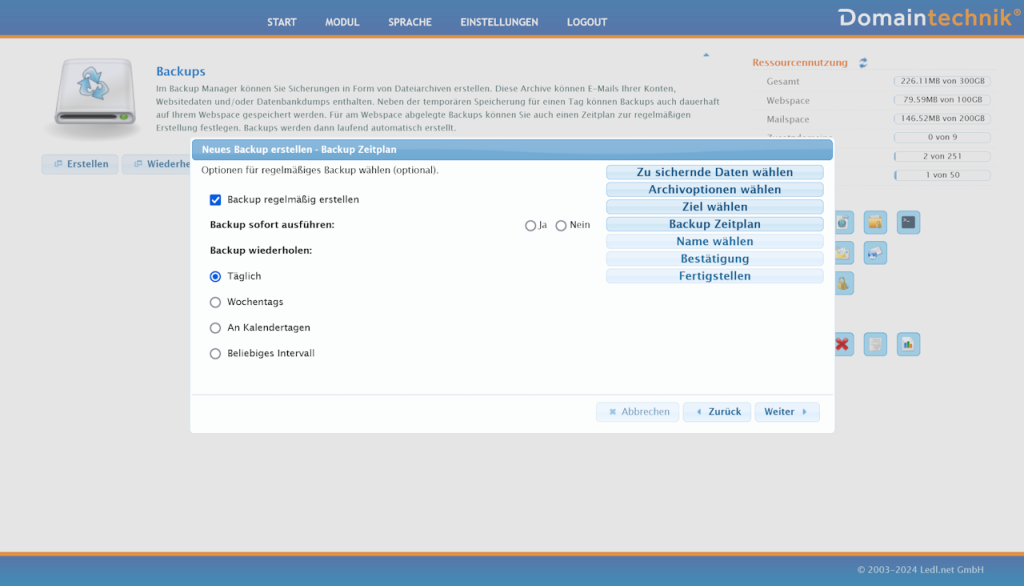Click the locked folder FTP icon
This screenshot has width=1024, height=586.
[875, 222]
